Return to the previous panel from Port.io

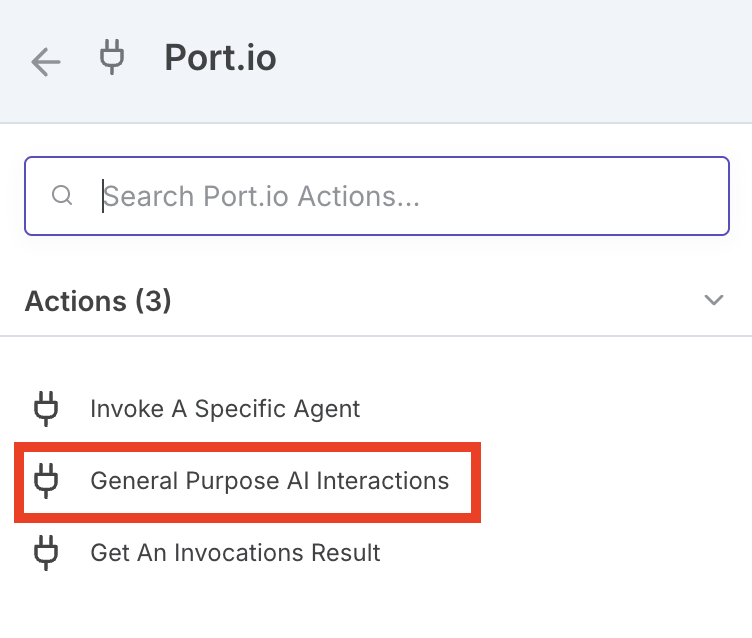[x=46, y=62]
